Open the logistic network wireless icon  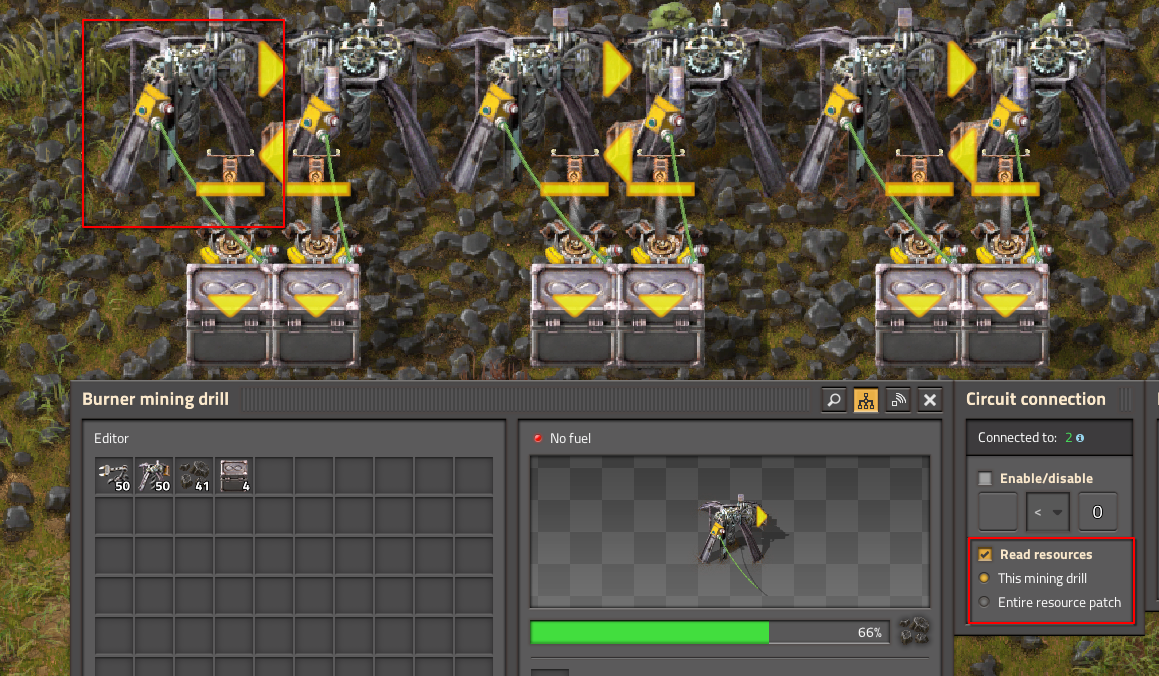tap(898, 400)
